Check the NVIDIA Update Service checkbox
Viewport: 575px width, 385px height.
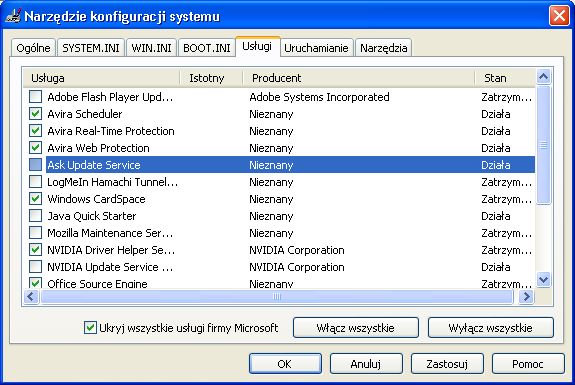(35, 267)
